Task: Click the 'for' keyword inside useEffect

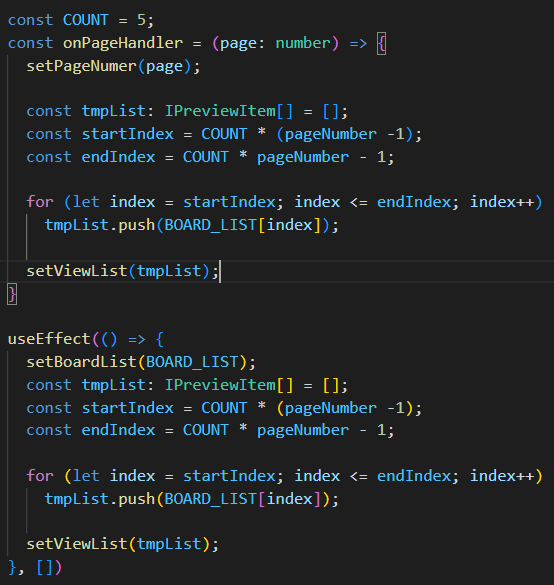Action: (x=40, y=476)
